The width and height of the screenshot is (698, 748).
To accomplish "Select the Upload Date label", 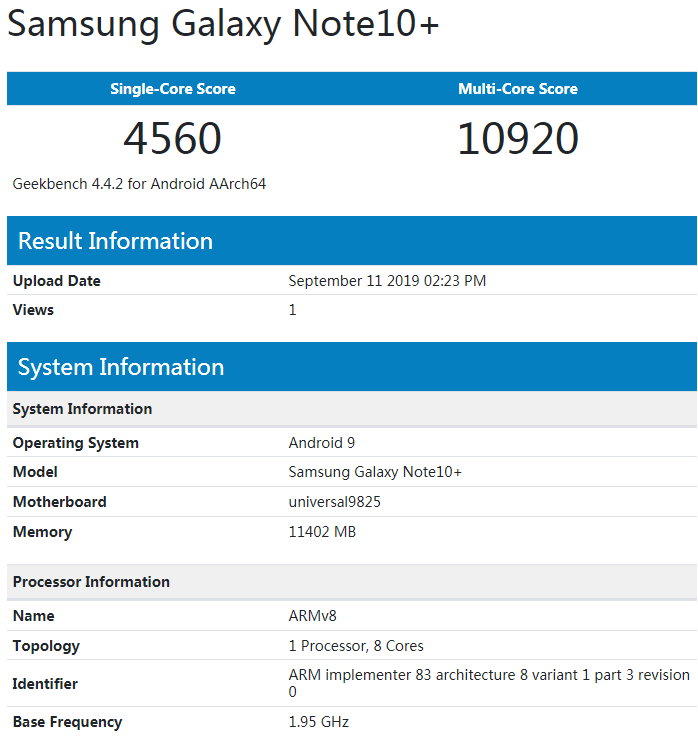I will [x=57, y=280].
